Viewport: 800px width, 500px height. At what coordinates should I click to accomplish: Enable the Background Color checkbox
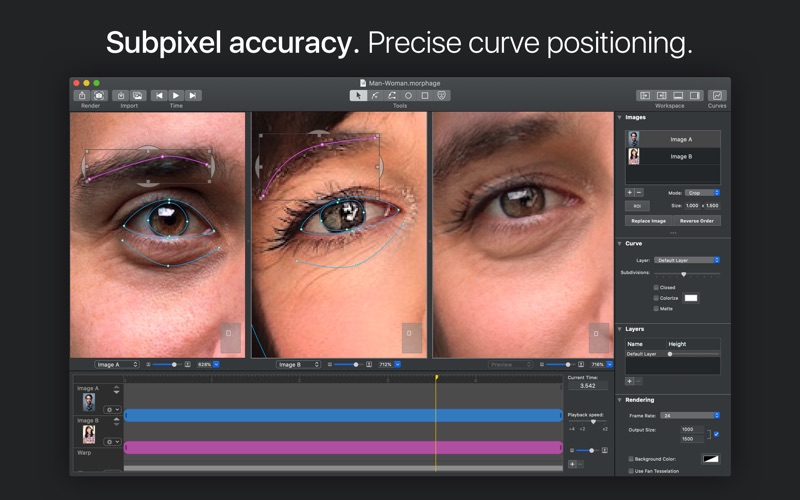(631, 459)
